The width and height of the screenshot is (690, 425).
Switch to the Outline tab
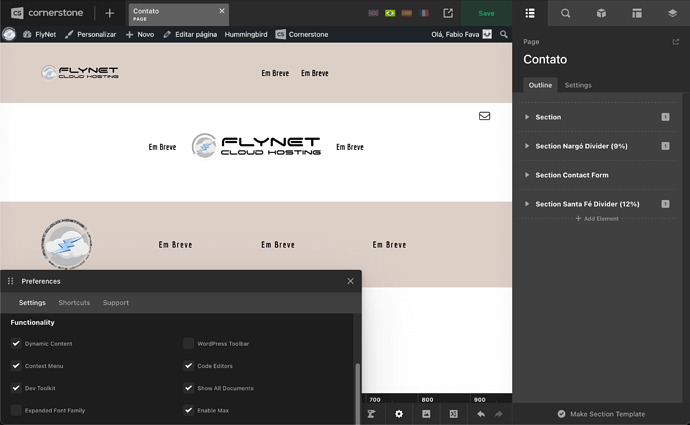point(540,85)
